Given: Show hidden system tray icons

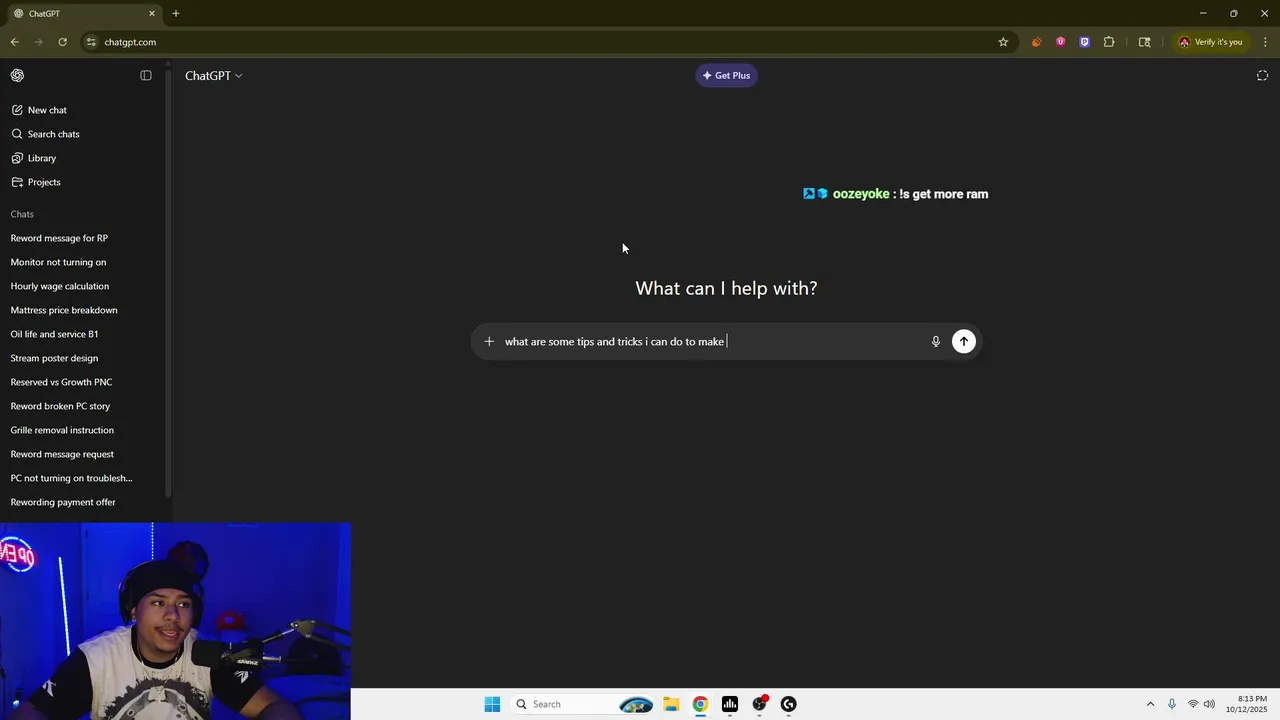Looking at the screenshot, I should (x=1150, y=704).
